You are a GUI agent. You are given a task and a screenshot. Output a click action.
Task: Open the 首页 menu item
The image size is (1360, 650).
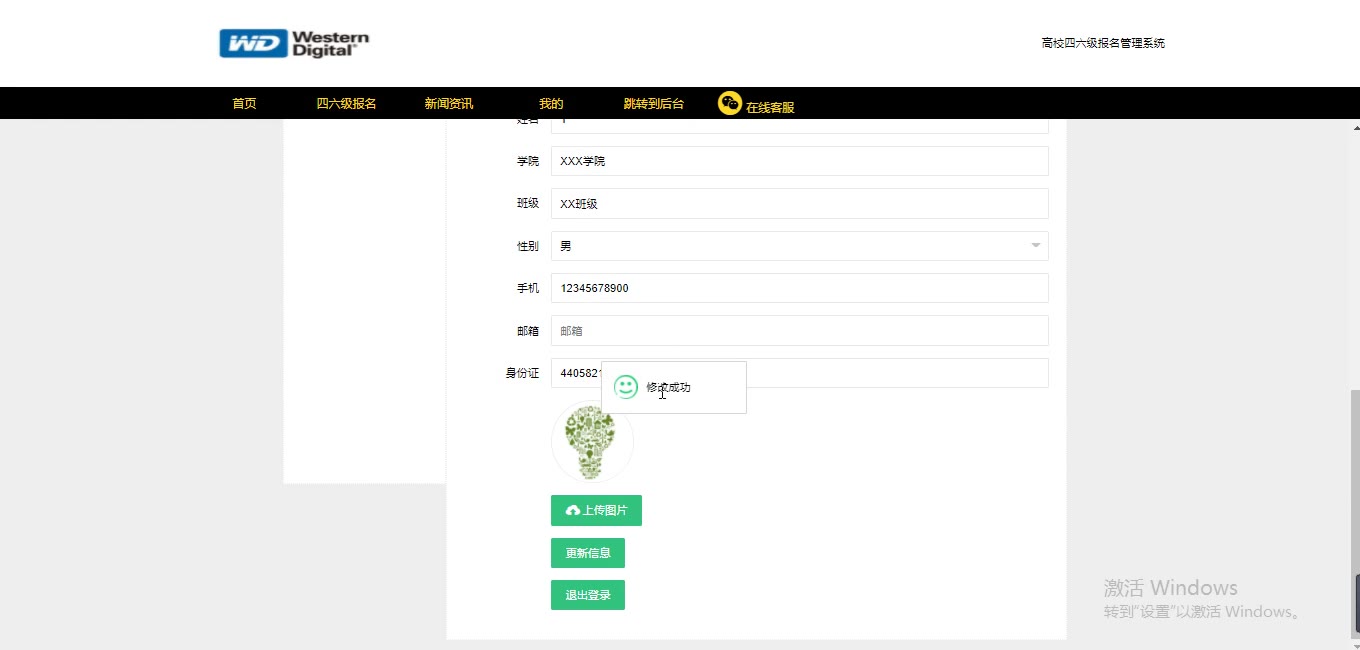click(x=244, y=103)
